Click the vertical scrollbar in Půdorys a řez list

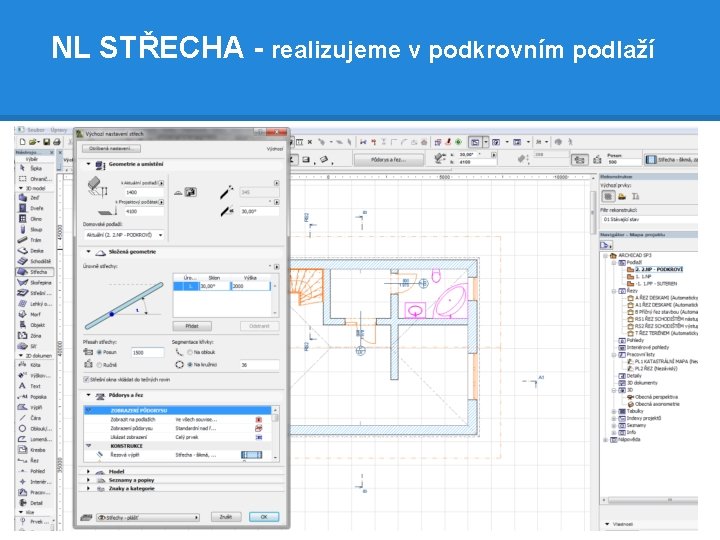pos(276,434)
